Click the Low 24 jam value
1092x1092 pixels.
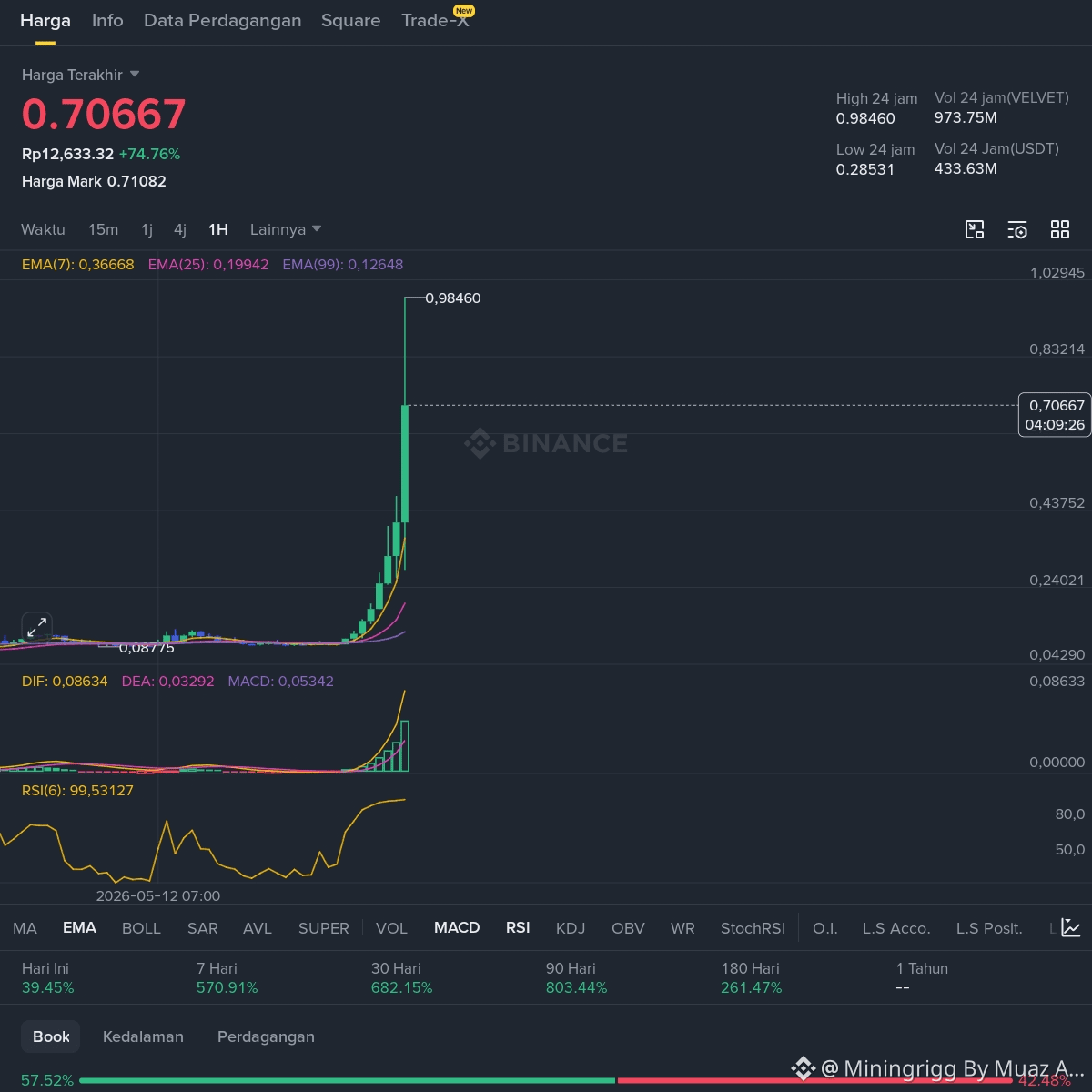(x=865, y=169)
